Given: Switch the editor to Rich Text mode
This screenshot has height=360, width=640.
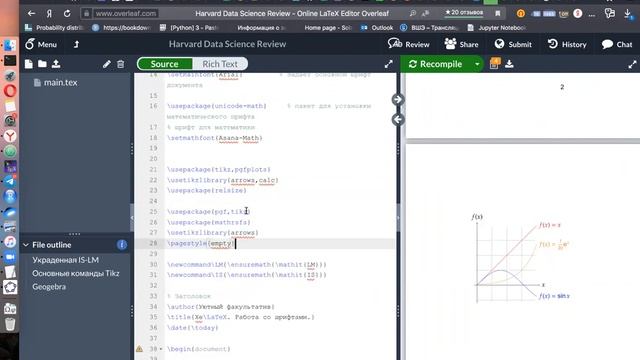Looking at the screenshot, I should (x=220, y=64).
